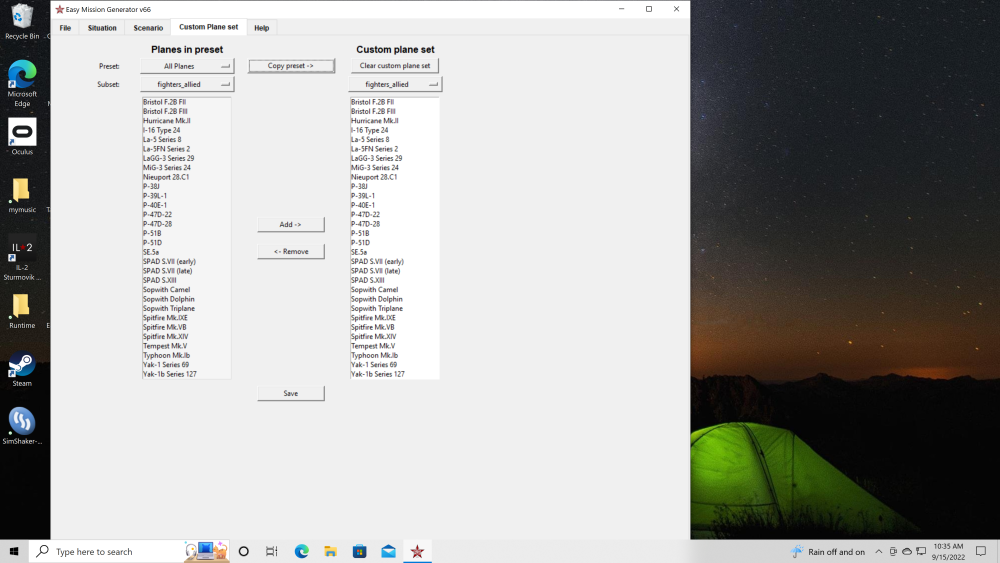Image resolution: width=1000 pixels, height=563 pixels.
Task: Open the Planes in preset subset dropdown
Action: [187, 84]
